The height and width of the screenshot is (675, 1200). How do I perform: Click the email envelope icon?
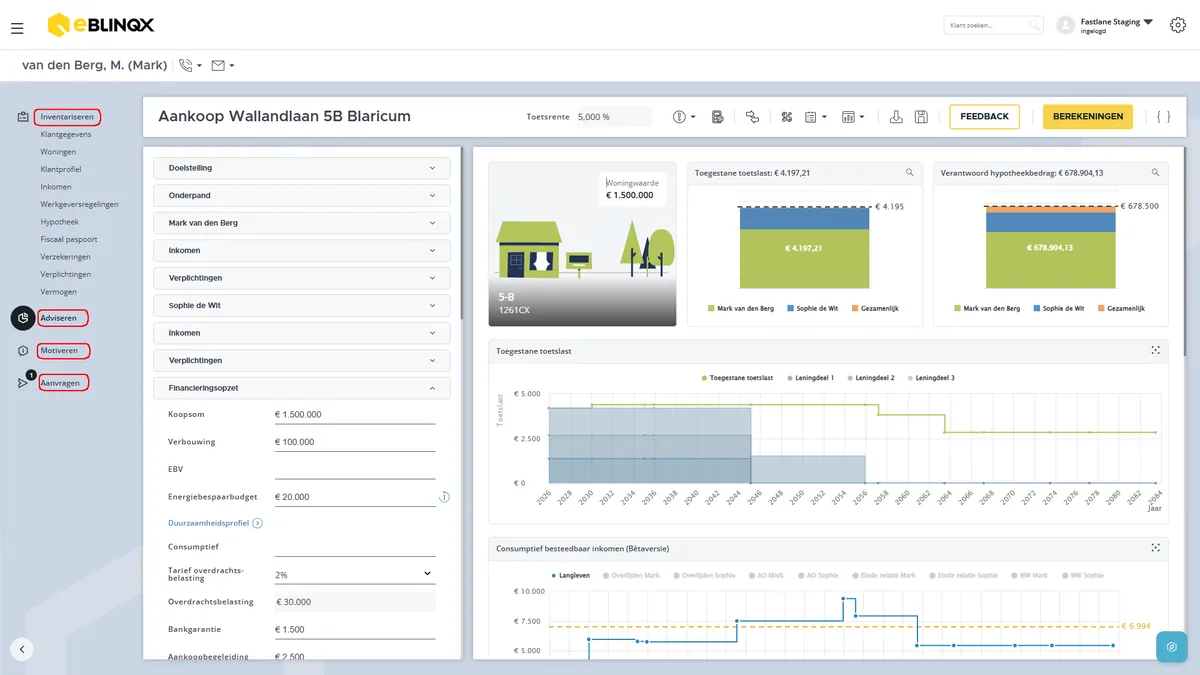(218, 66)
